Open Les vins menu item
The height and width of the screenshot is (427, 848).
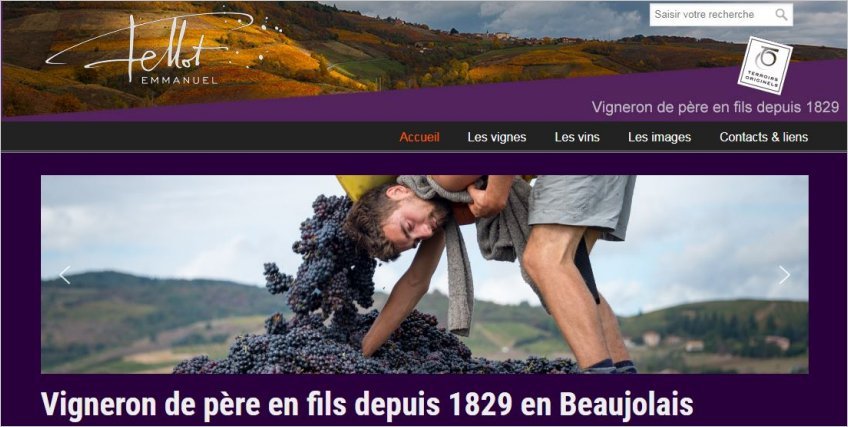tap(577, 137)
